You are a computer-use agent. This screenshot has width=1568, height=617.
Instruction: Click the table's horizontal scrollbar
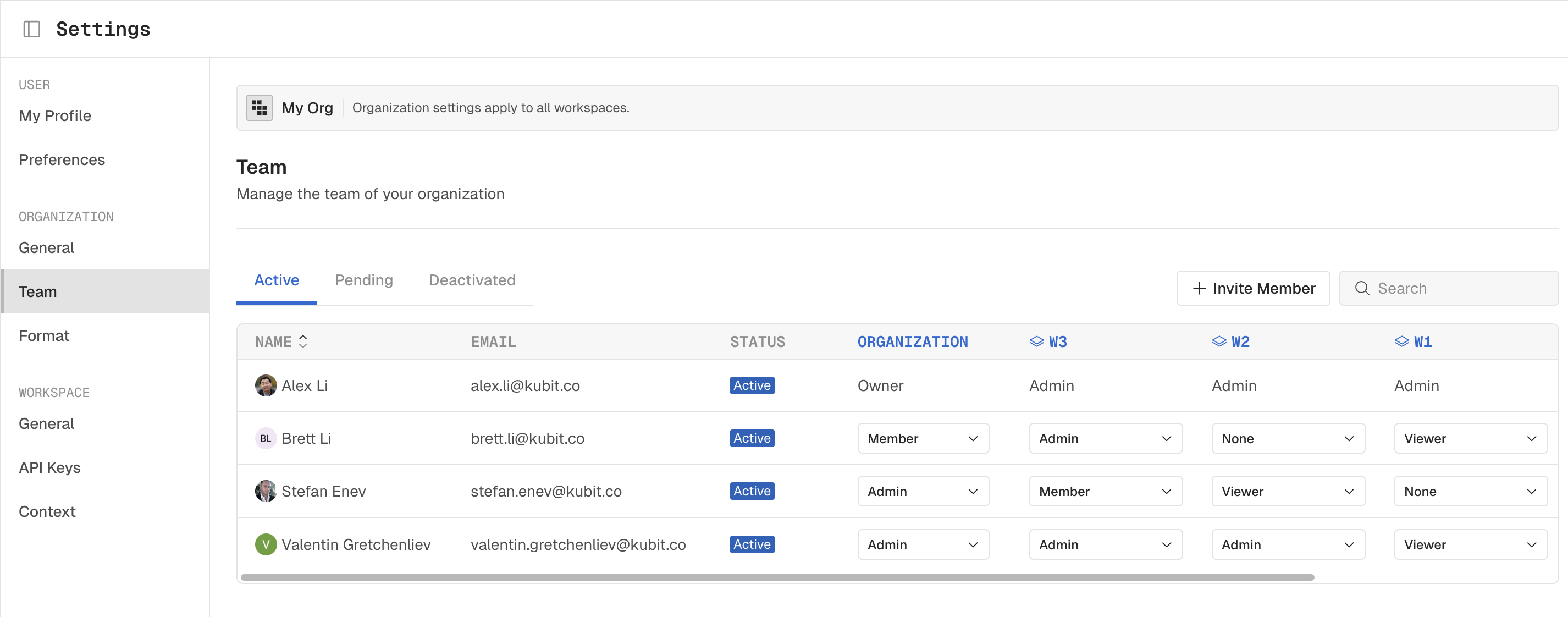pos(777,577)
